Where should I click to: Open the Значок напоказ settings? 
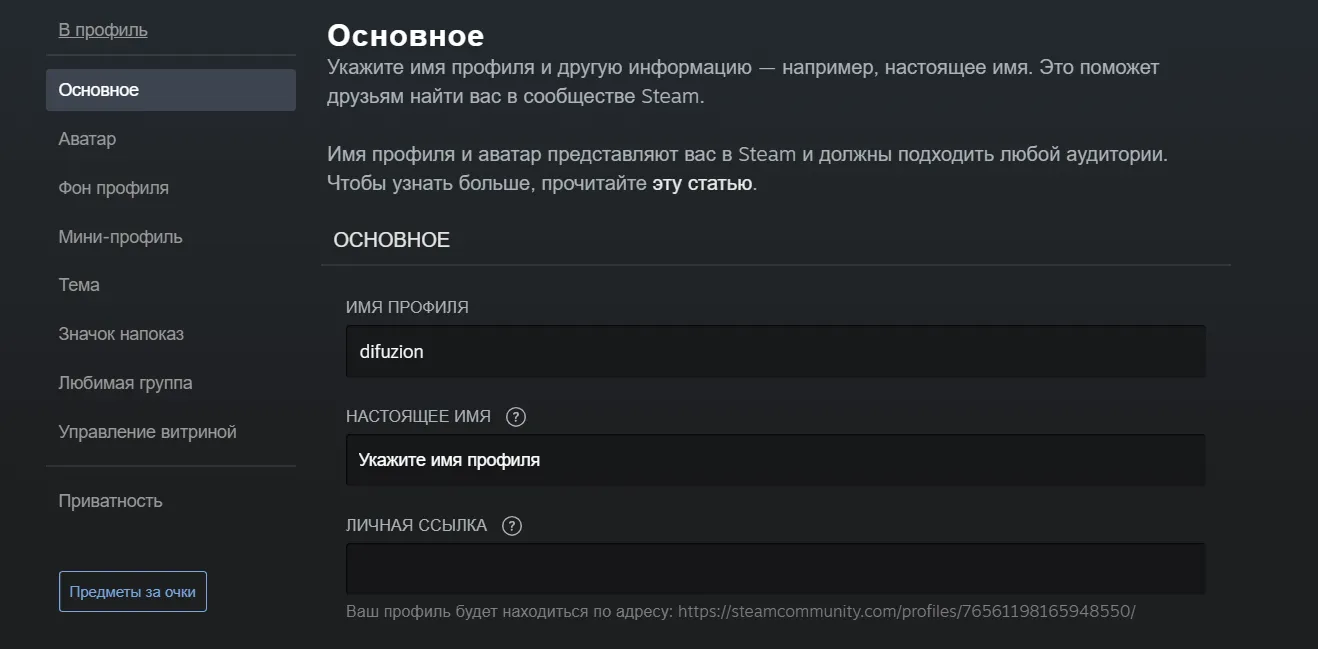pos(120,333)
